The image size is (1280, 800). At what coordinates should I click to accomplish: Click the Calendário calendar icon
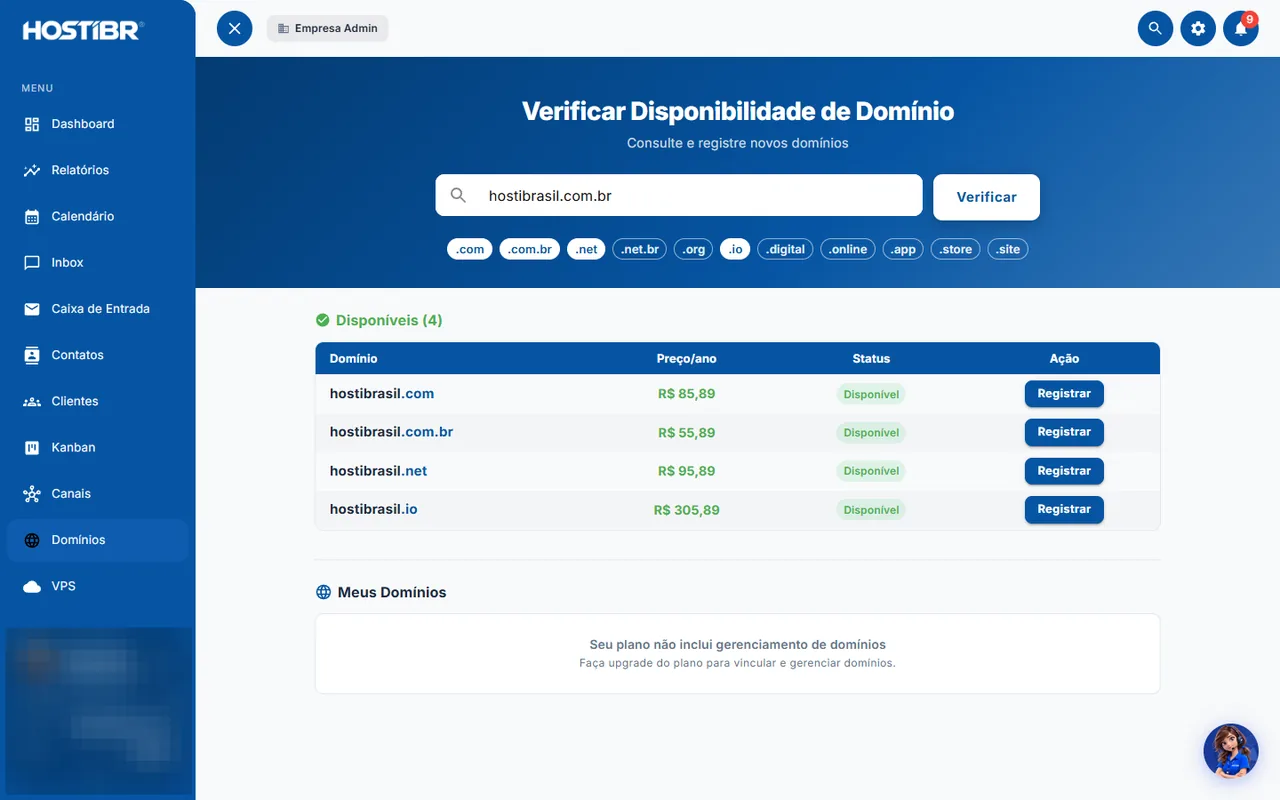(32, 216)
